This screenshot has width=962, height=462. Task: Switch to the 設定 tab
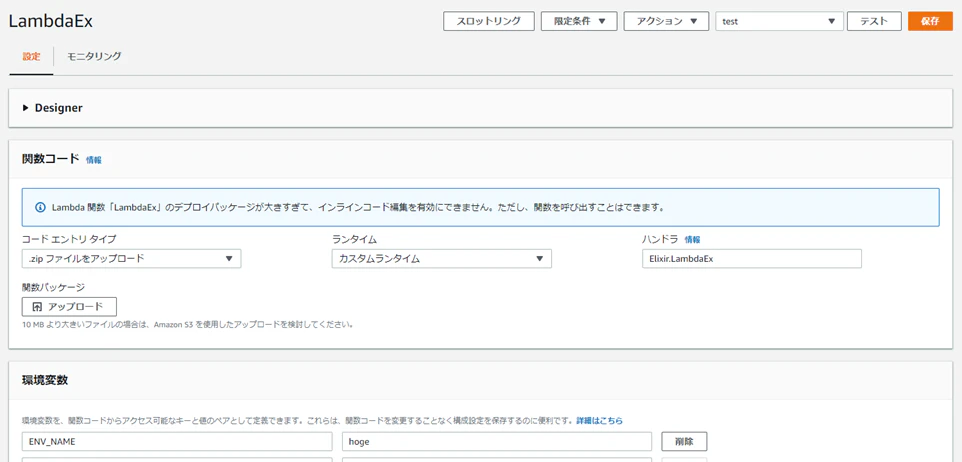(x=31, y=56)
